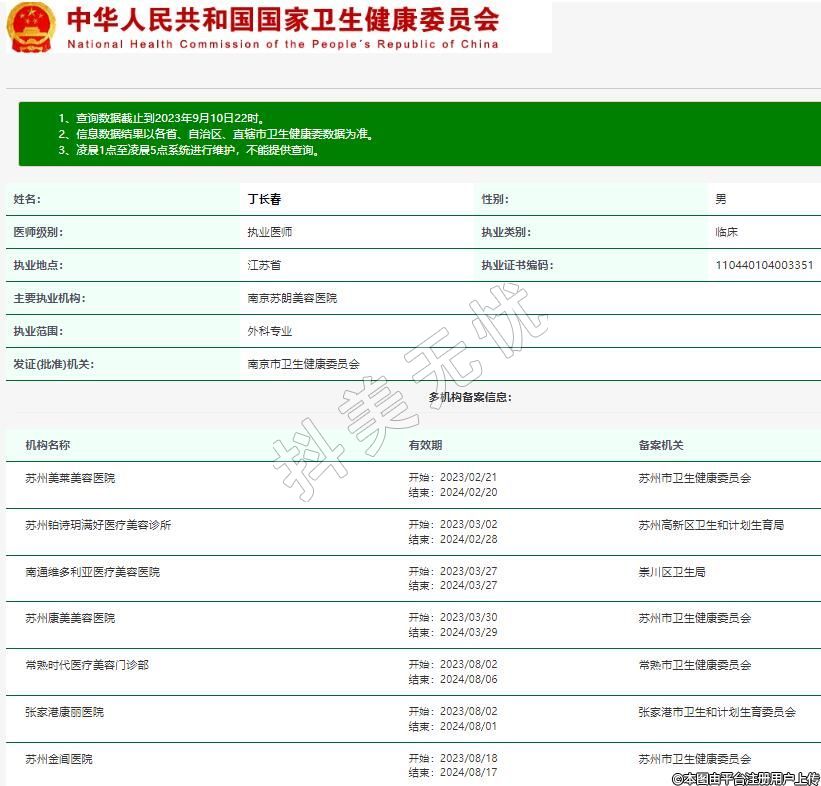
Task: Select the 常熟时代医疗美容门诊部 row
Action: pyautogui.click(x=87, y=665)
